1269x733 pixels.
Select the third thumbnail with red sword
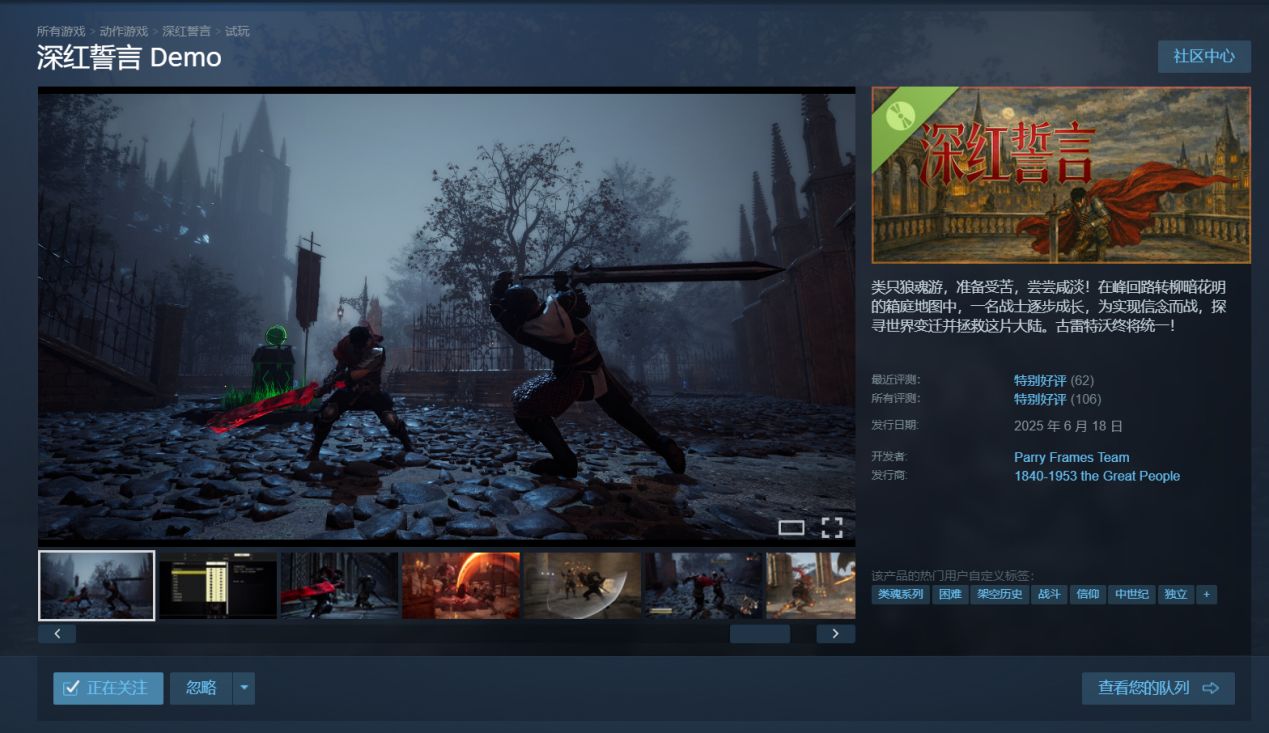coord(339,585)
